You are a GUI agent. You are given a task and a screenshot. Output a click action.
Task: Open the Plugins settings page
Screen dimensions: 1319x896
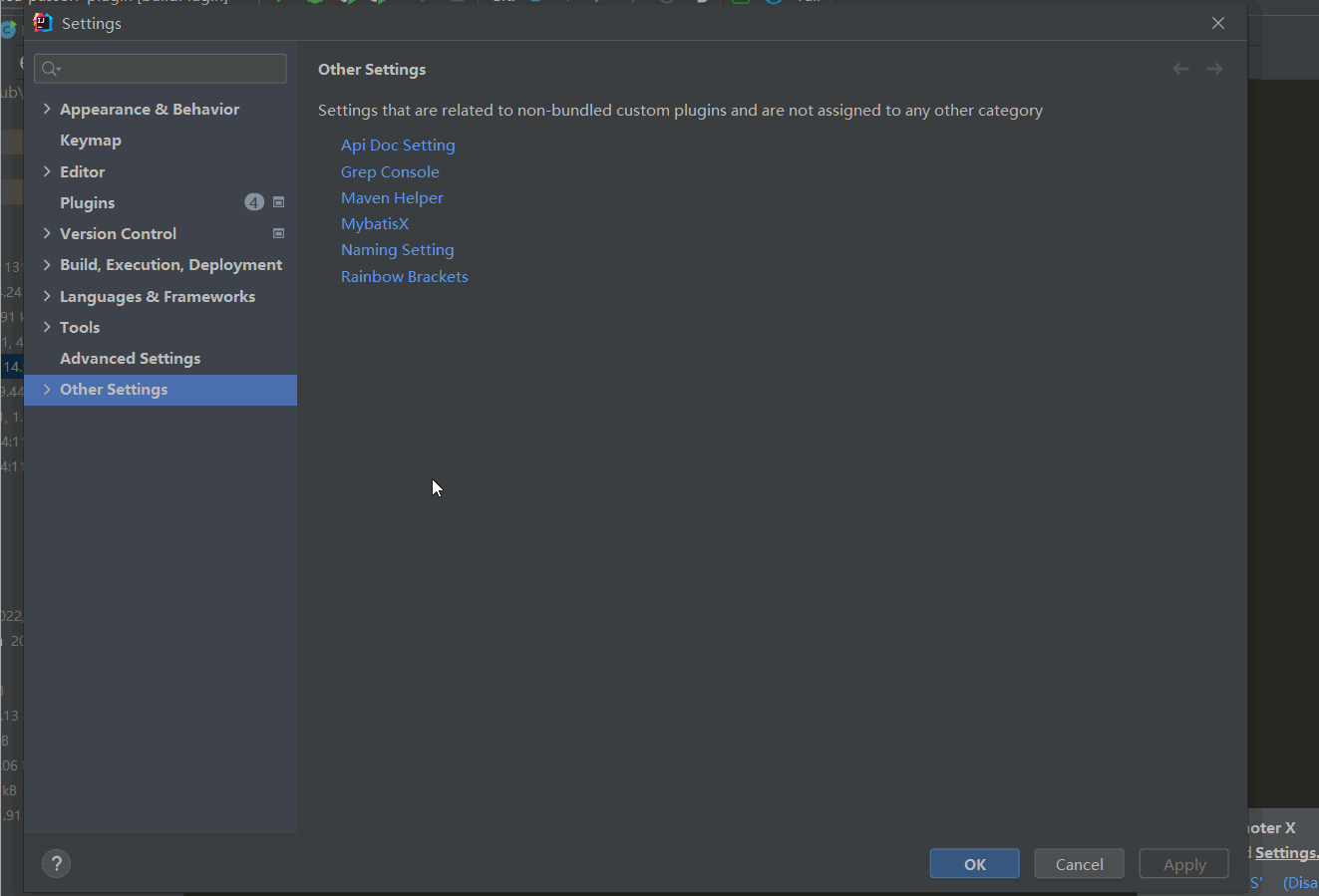click(87, 202)
